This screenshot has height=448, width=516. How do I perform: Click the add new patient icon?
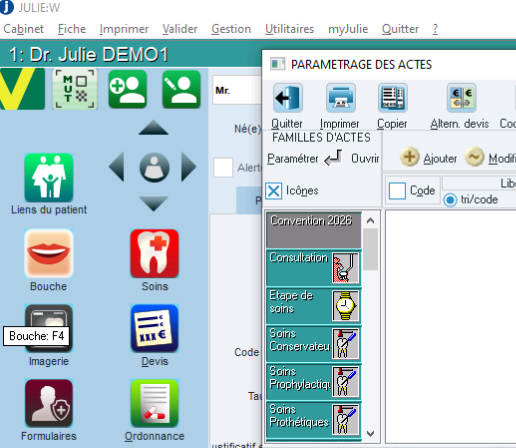pos(128,89)
